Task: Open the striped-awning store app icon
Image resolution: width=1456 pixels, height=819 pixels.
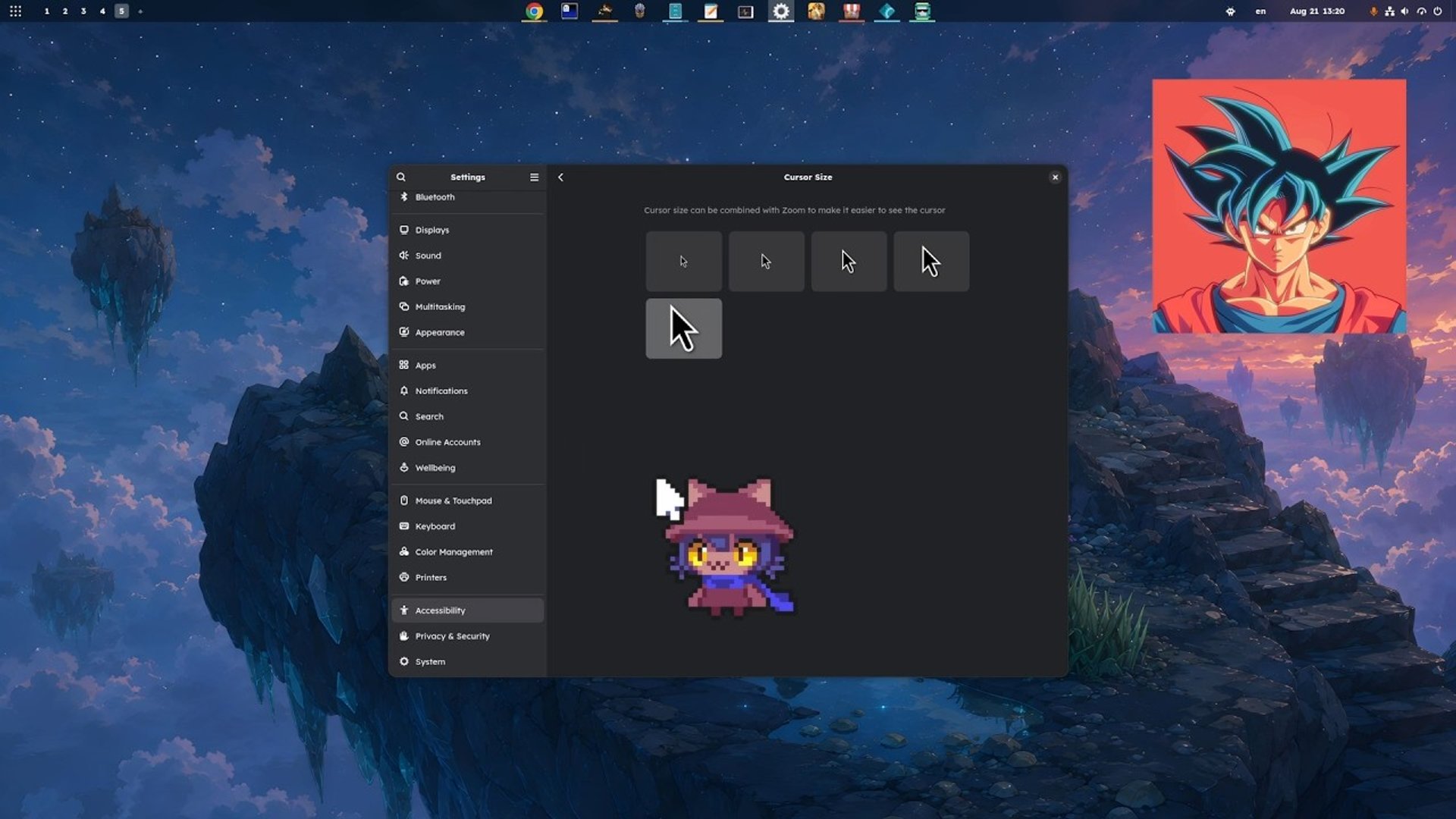Action: (852, 11)
